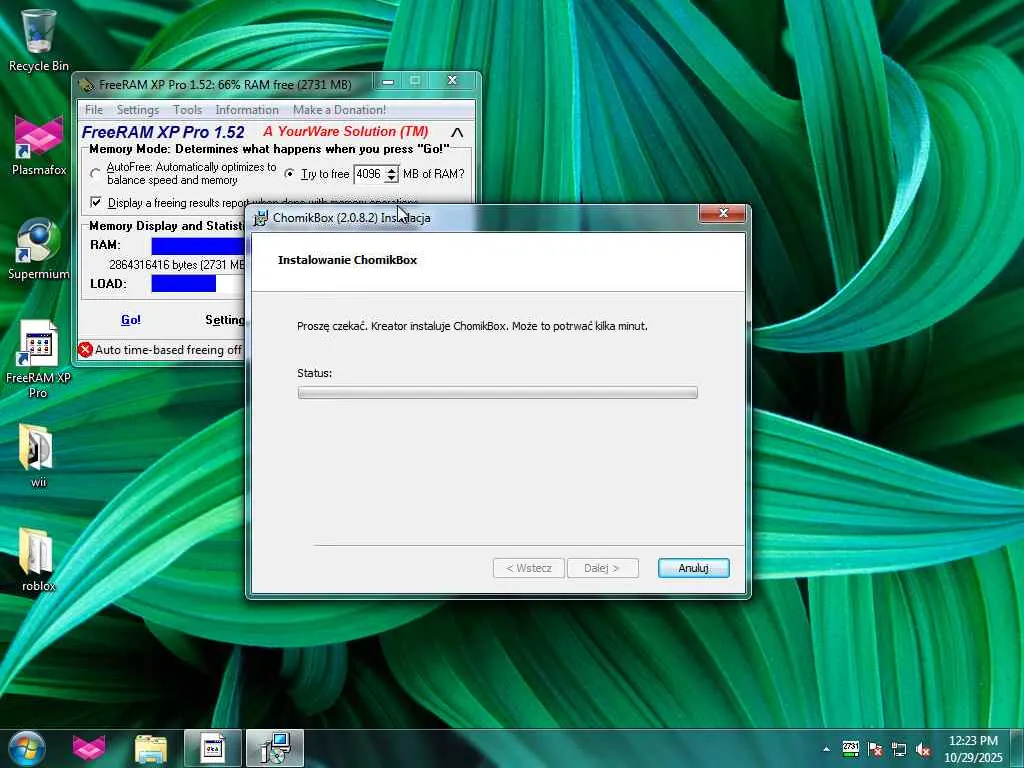Select the FreeRAM XP Pro desktop shortcut
This screenshot has height=768, width=1024.
point(39,359)
